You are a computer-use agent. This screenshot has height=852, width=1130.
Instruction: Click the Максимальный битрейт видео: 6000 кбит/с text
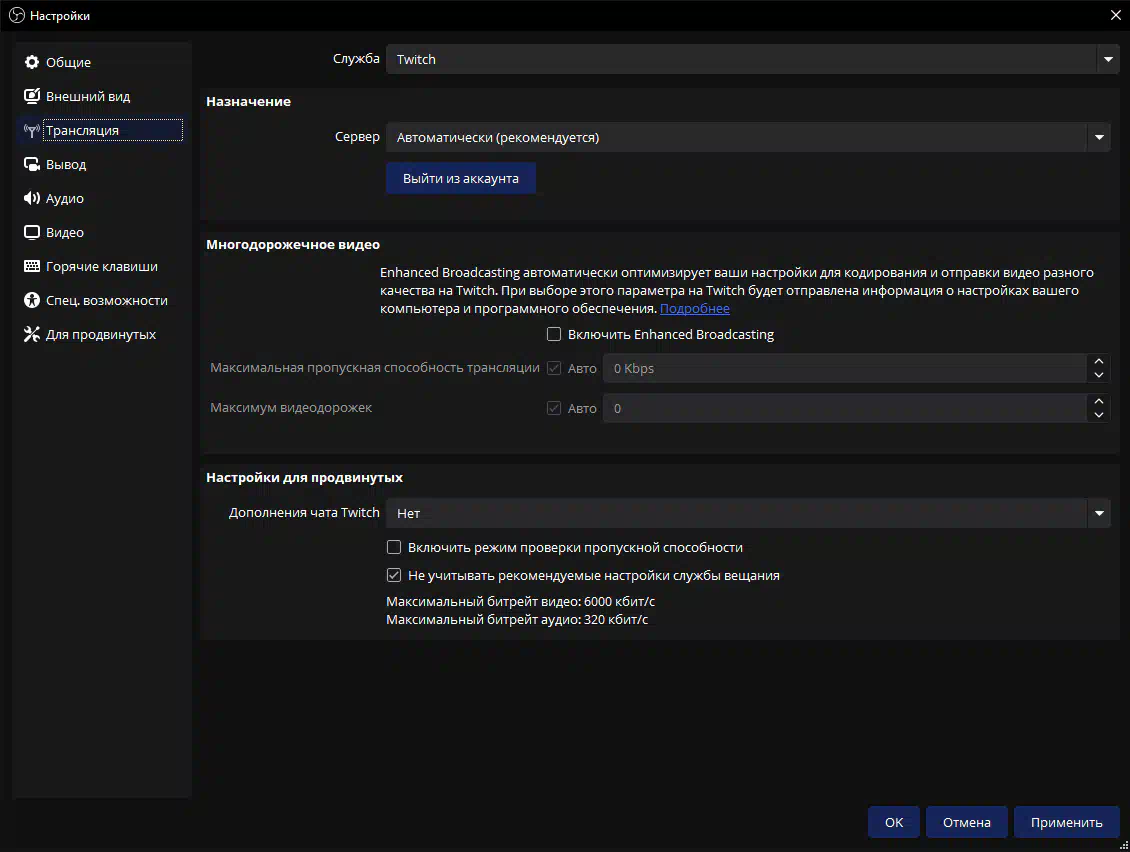[520, 601]
